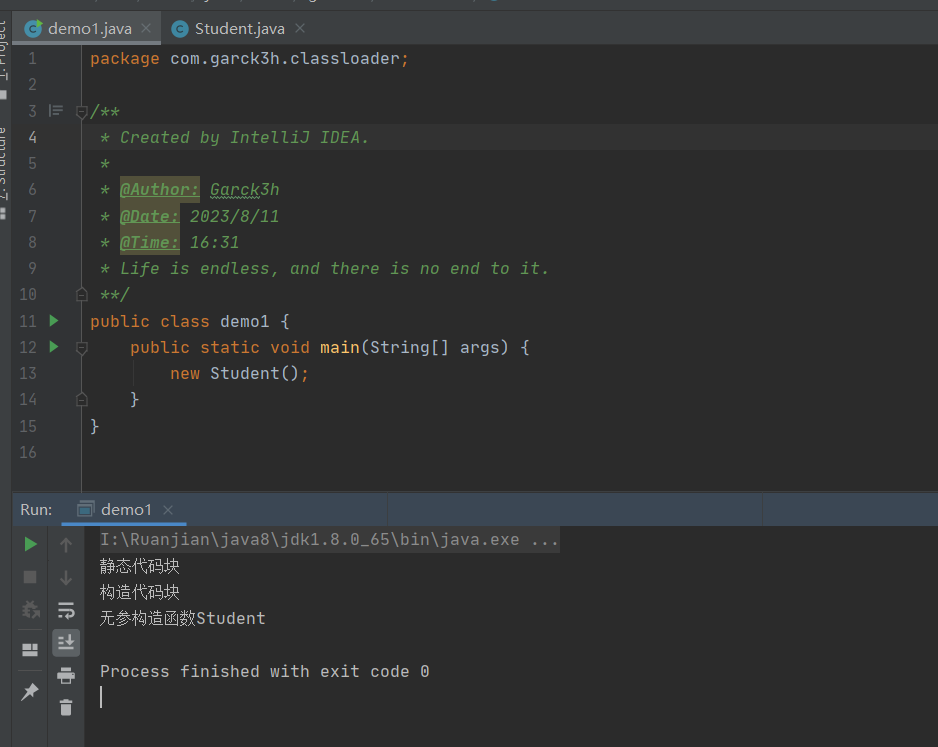Click the Student() constructor call
This screenshot has width=938, height=747.
[x=254, y=374]
